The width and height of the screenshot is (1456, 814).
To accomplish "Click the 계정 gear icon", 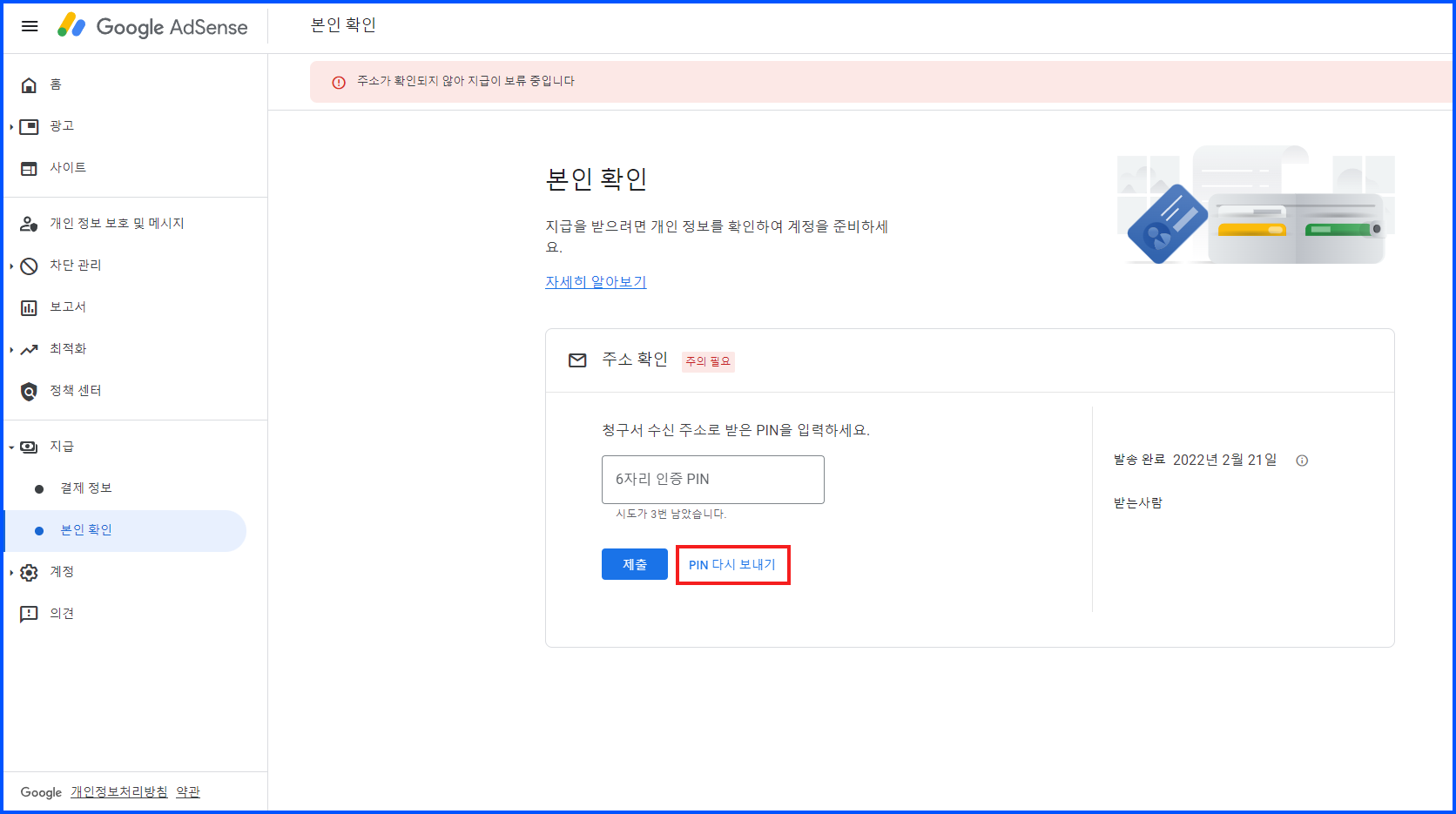I will click(x=29, y=572).
